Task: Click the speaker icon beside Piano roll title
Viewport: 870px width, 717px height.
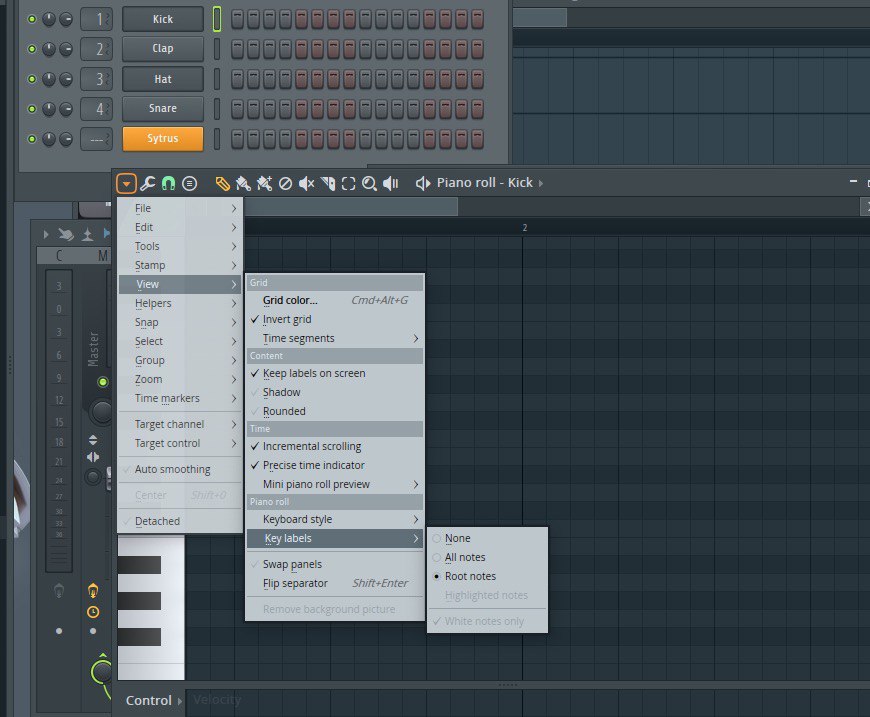Action: click(x=423, y=183)
